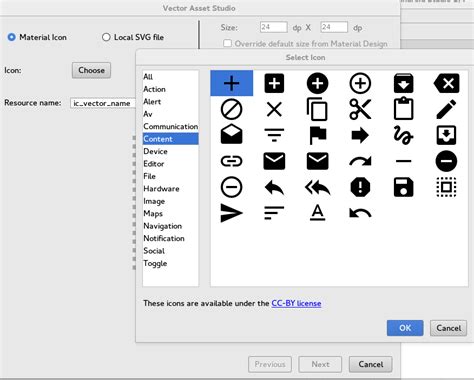Select the scissors cut icon
The image size is (474, 380).
pyautogui.click(x=360, y=109)
